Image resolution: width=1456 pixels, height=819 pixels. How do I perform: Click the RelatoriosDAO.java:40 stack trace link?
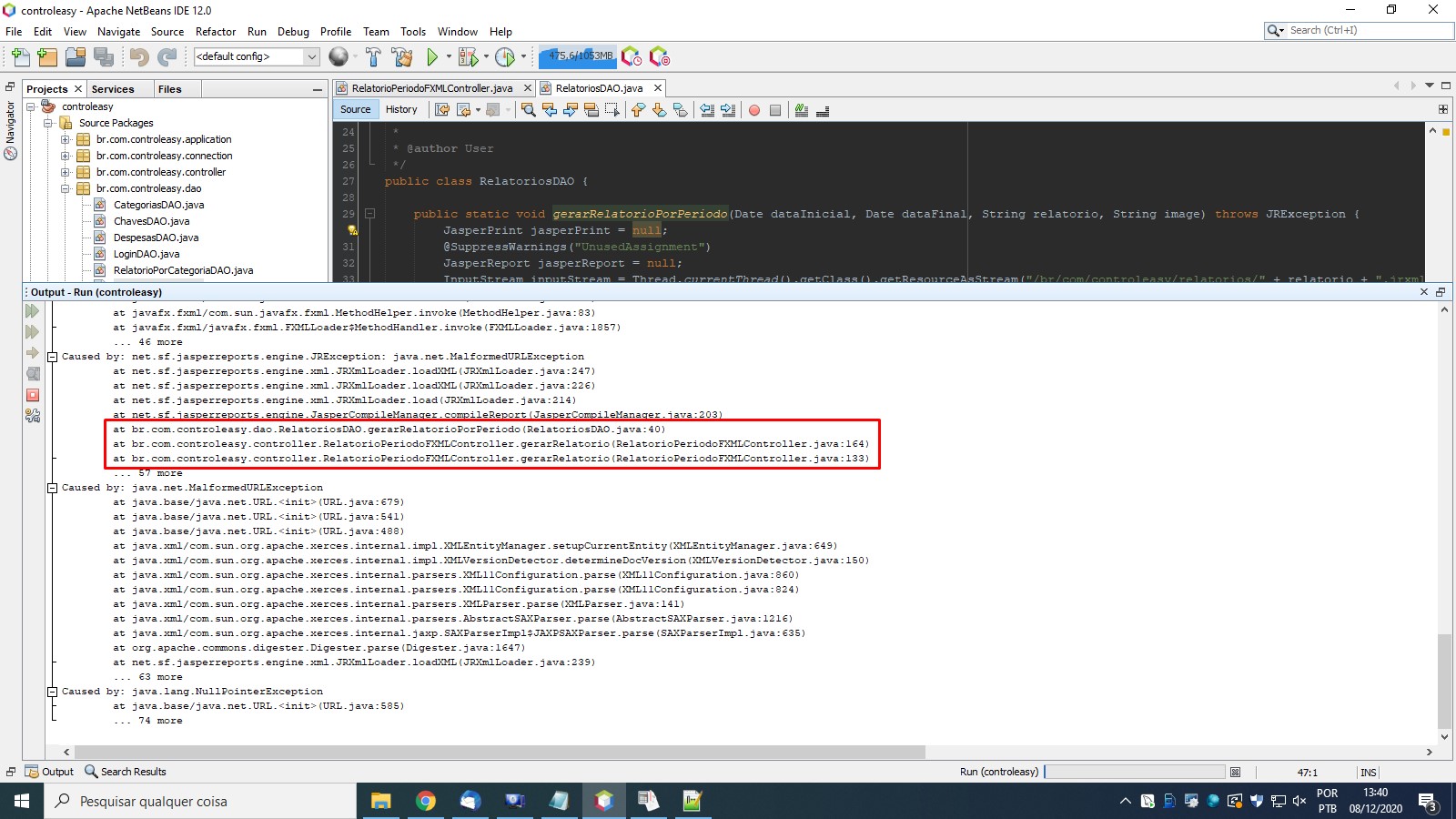(x=594, y=430)
